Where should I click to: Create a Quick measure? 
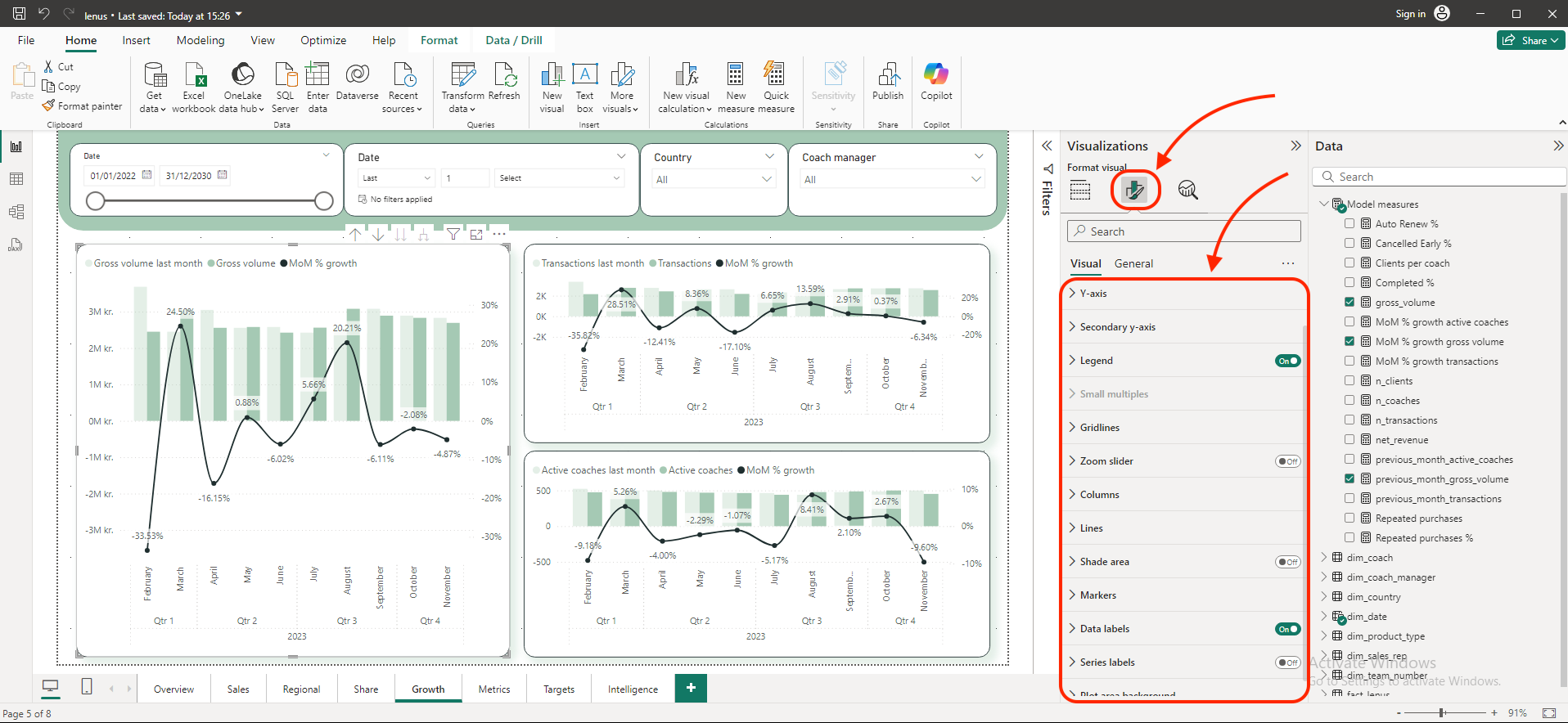pyautogui.click(x=776, y=88)
